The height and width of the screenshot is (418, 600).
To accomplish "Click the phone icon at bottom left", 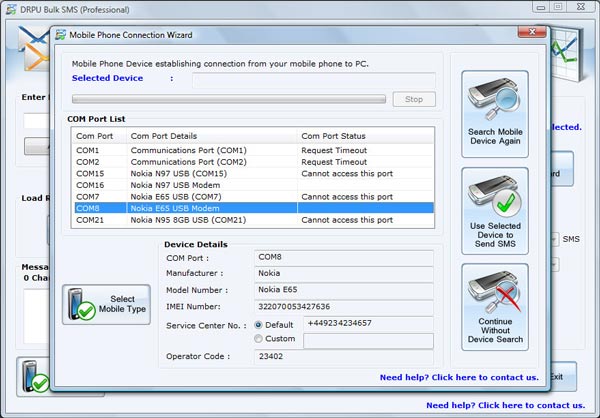I will pyautogui.click(x=40, y=378).
